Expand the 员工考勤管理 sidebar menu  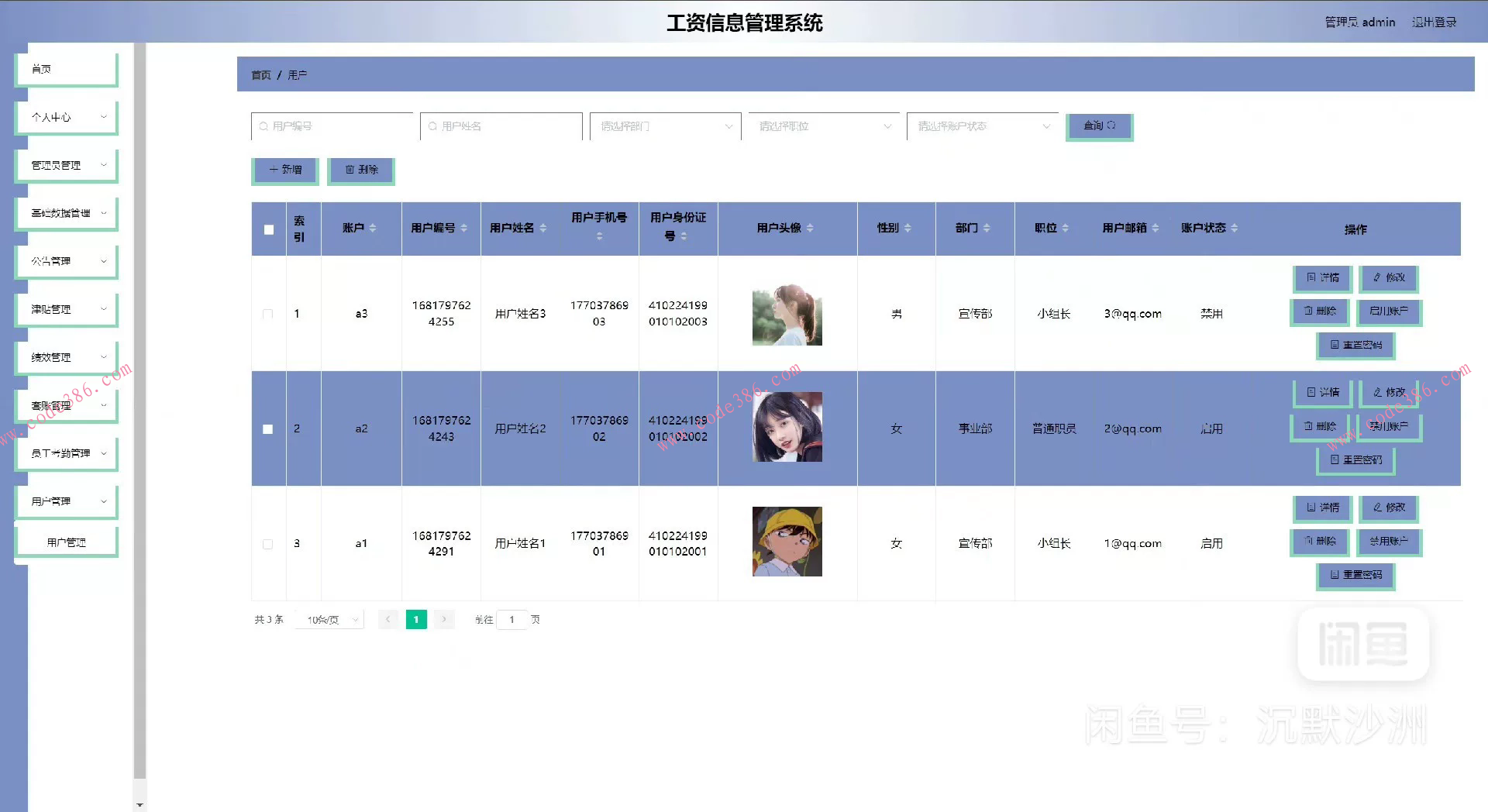67,453
